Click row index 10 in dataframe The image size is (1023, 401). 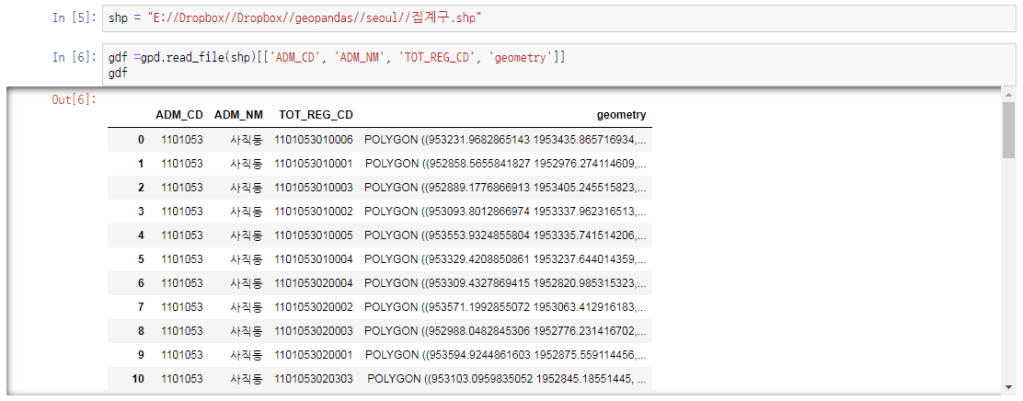(x=138, y=378)
